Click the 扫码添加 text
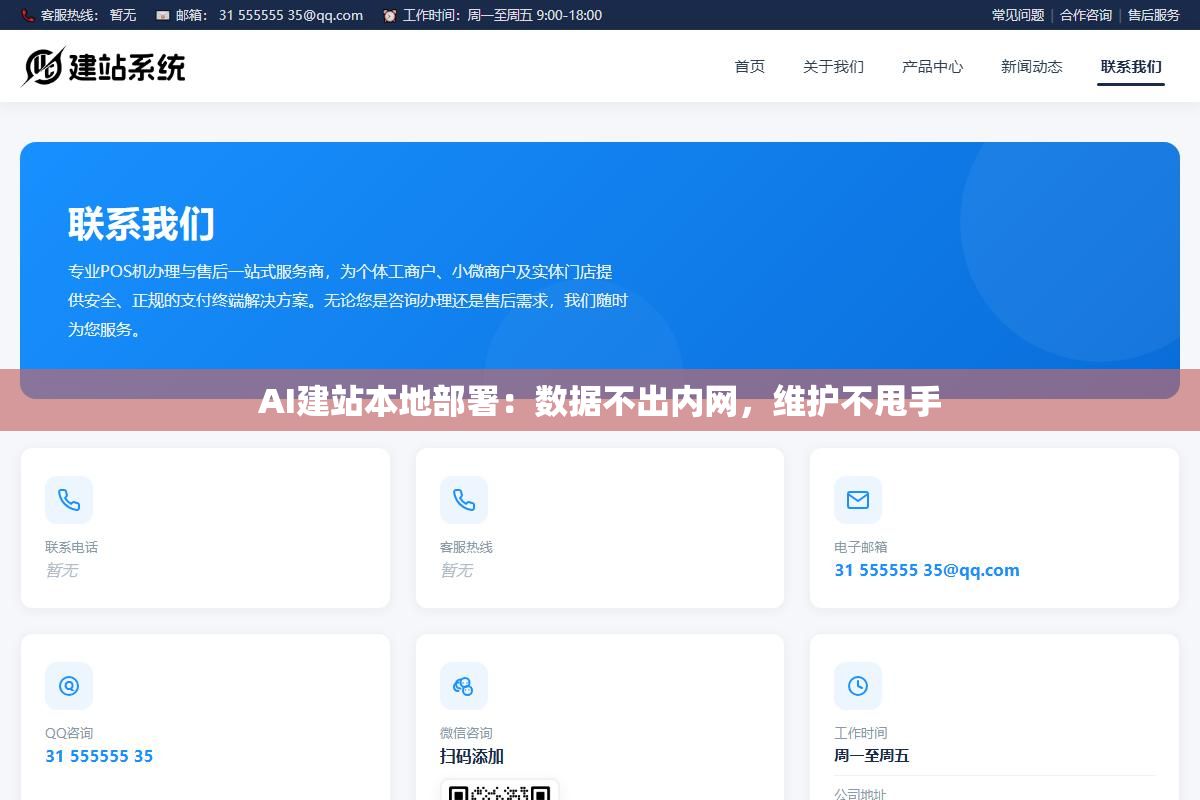 [472, 756]
